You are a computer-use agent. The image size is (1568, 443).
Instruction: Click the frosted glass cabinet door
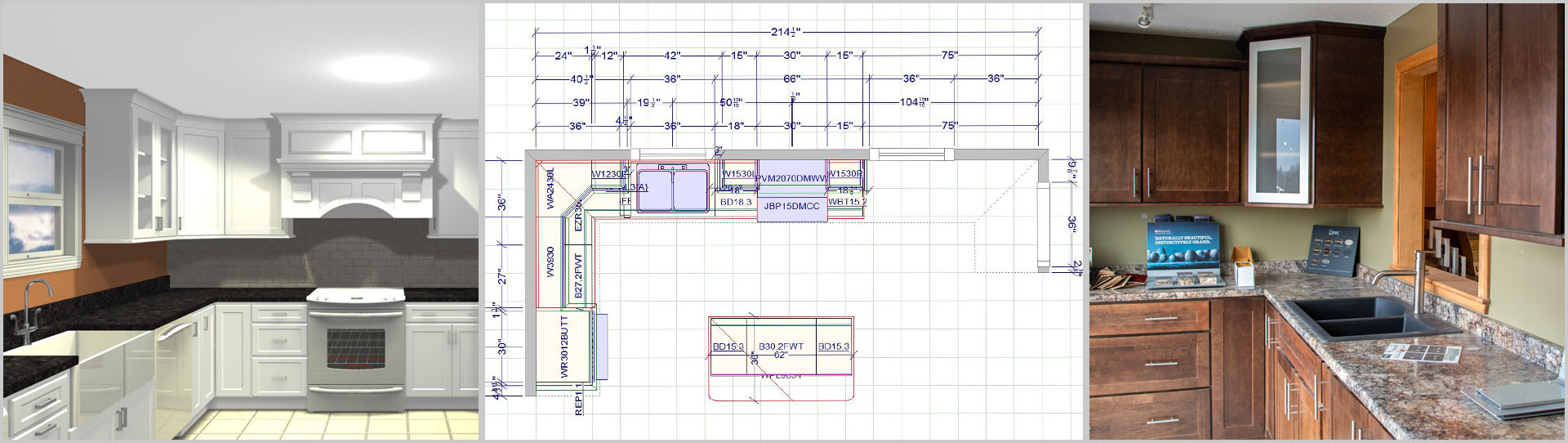[1278, 121]
